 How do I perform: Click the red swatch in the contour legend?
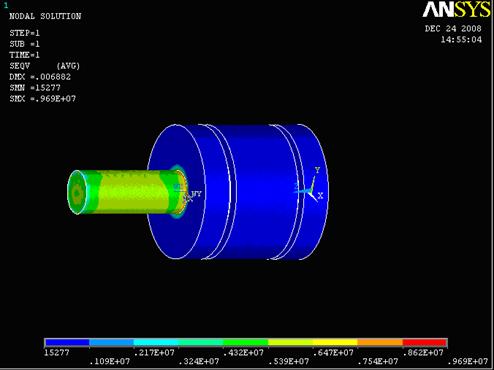[424, 343]
